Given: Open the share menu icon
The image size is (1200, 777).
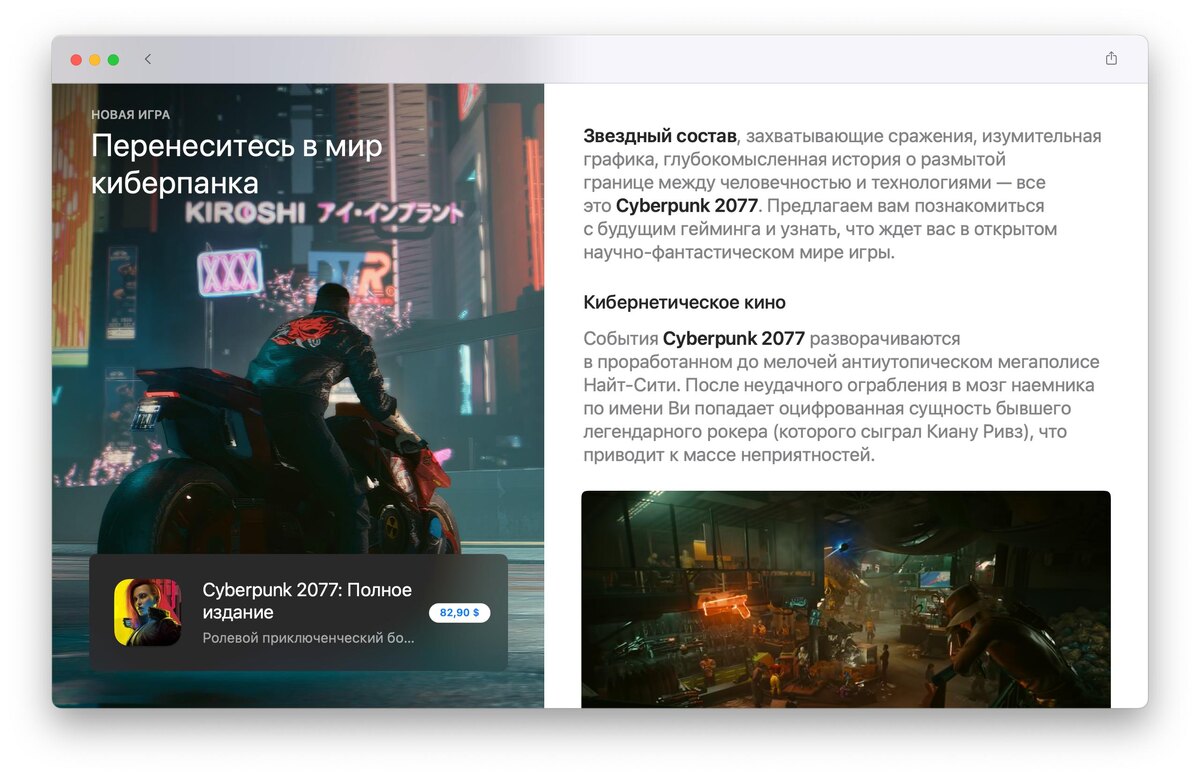Looking at the screenshot, I should tap(1111, 59).
